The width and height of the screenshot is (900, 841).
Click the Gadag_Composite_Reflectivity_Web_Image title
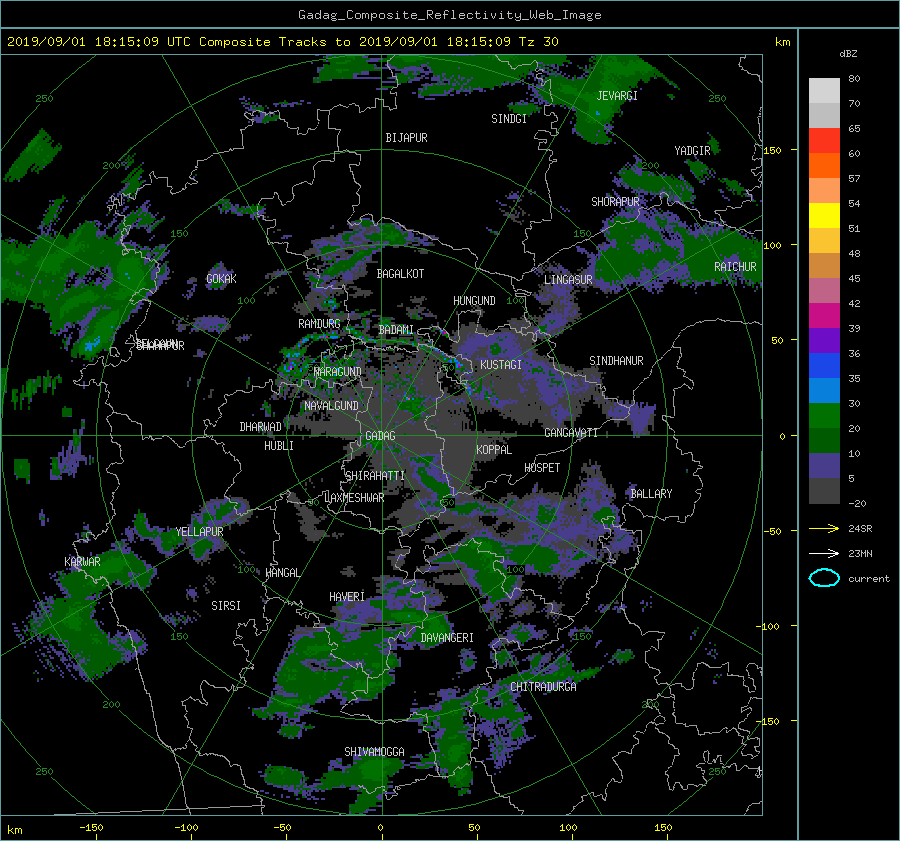pyautogui.click(x=449, y=15)
